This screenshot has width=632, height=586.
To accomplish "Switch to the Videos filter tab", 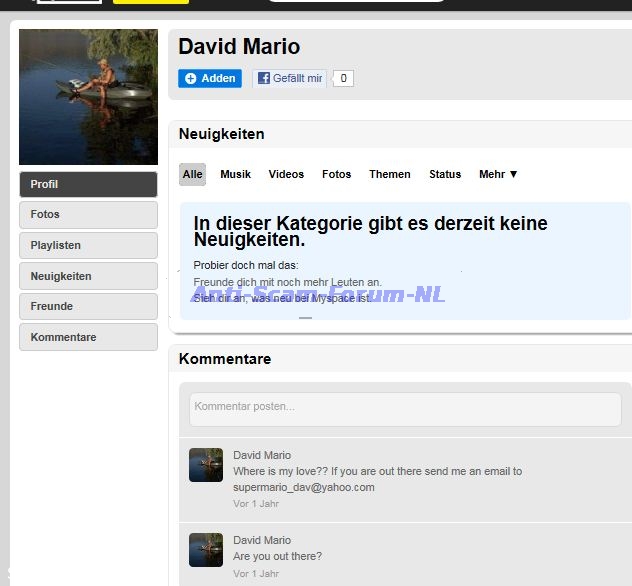I will pos(286,174).
